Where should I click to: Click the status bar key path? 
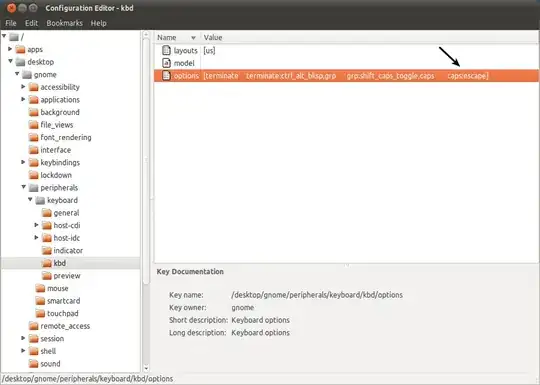[87, 379]
